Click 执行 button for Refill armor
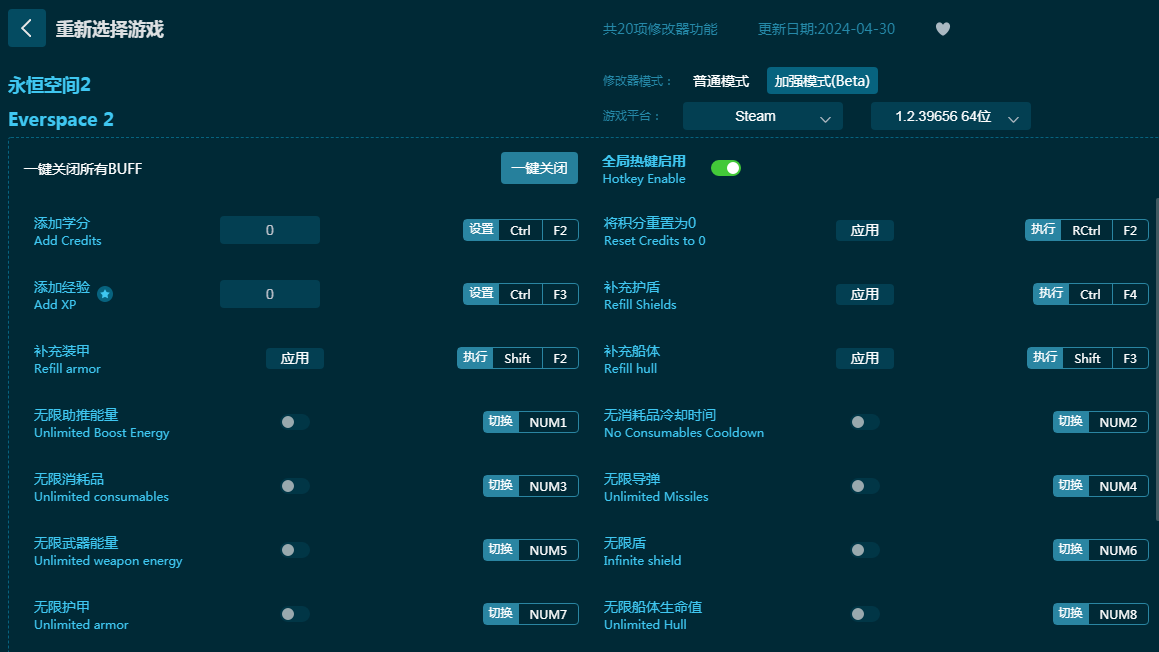The height and width of the screenshot is (652, 1159). pyautogui.click(x=475, y=359)
